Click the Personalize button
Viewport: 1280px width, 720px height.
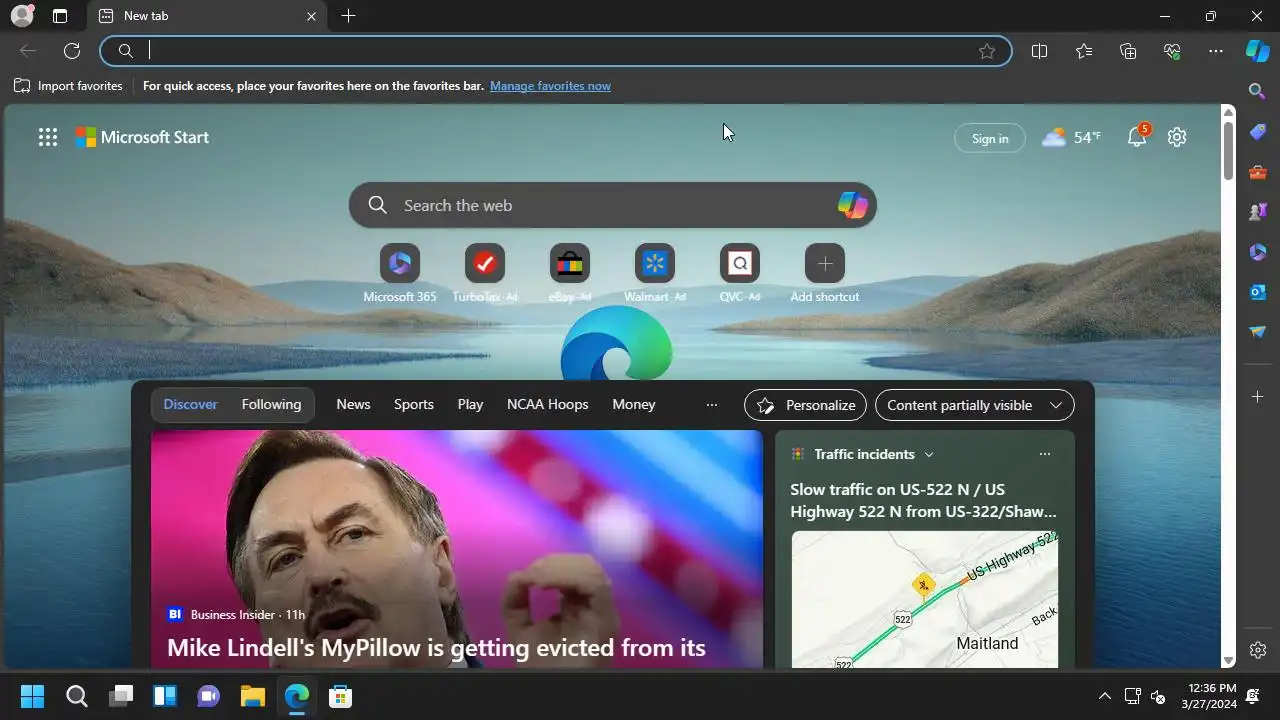point(805,405)
